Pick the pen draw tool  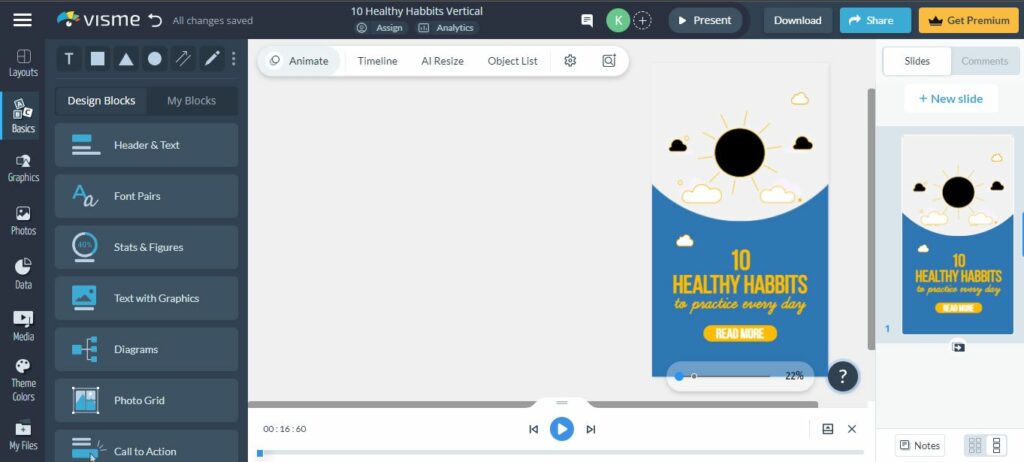click(x=212, y=59)
